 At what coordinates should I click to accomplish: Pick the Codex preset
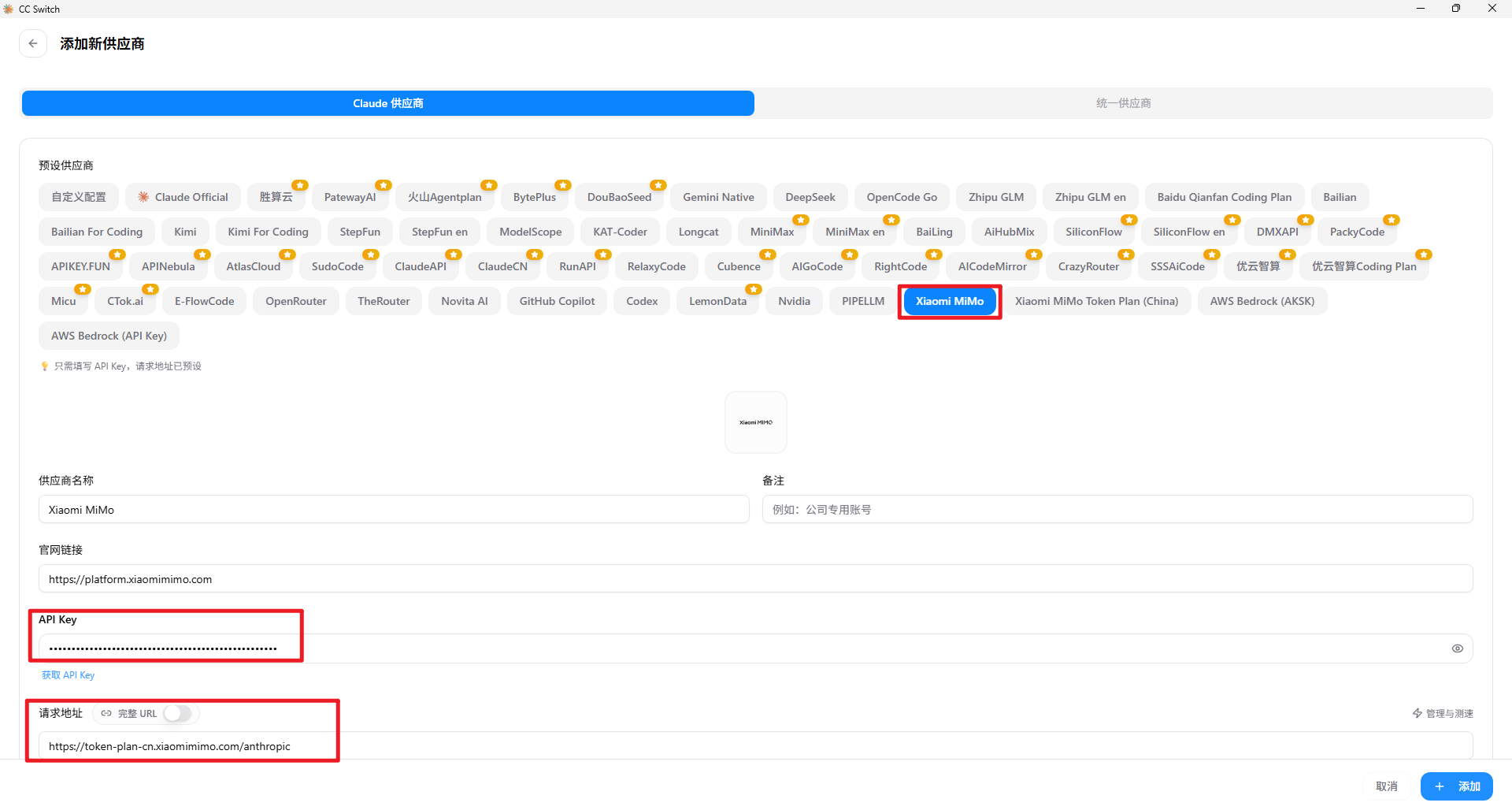click(642, 301)
